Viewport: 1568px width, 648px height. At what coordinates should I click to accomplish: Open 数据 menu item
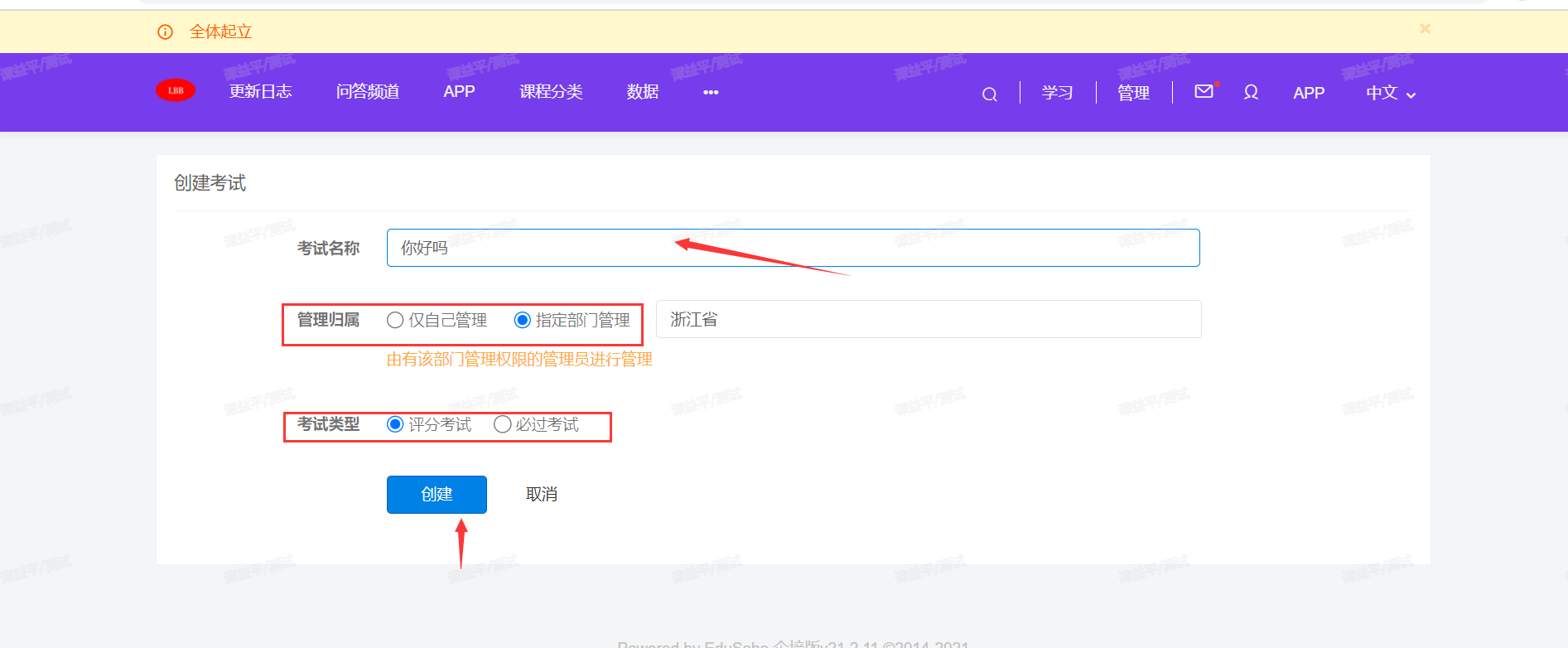(x=643, y=91)
